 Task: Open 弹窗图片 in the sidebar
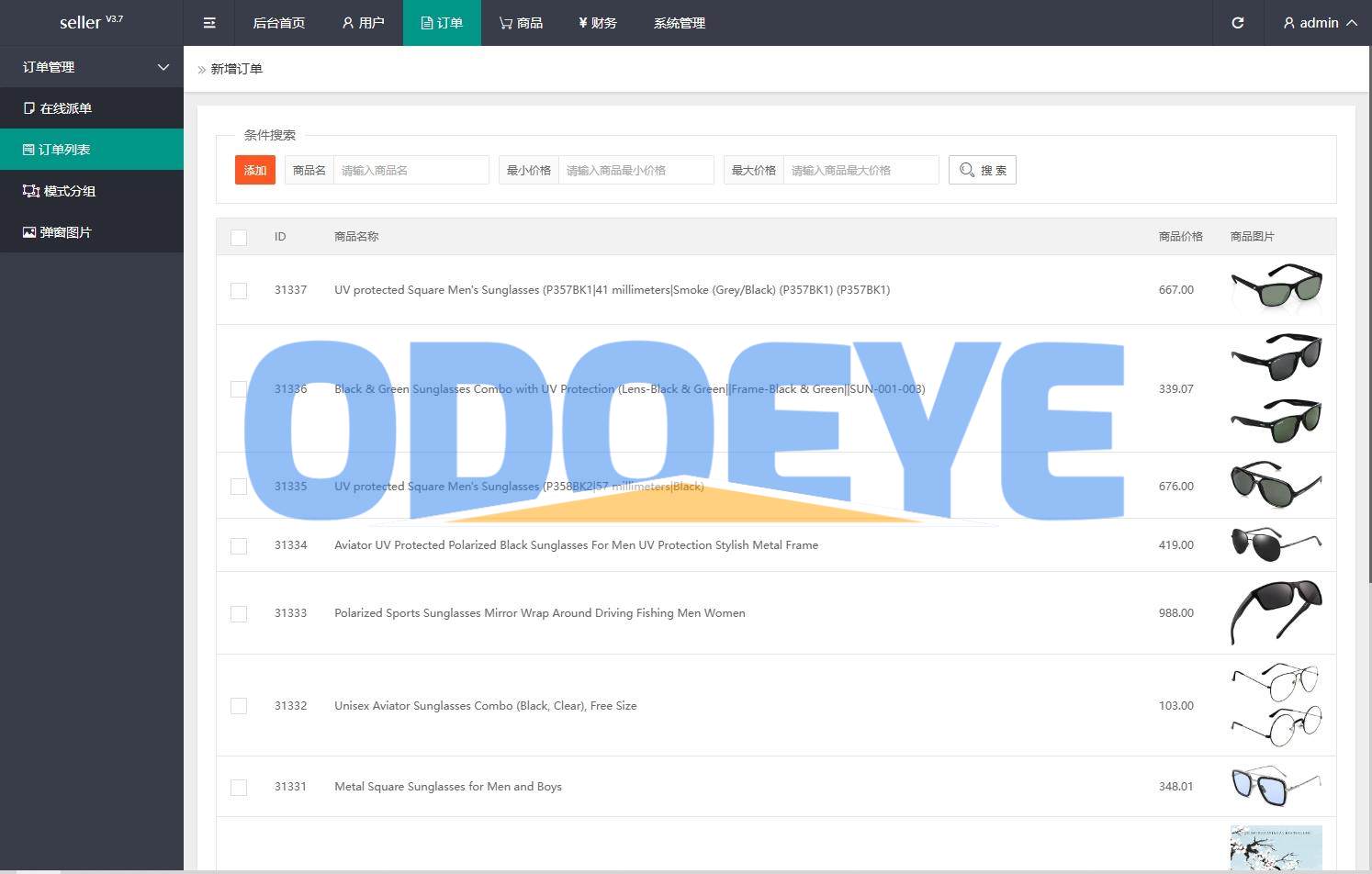(x=92, y=232)
